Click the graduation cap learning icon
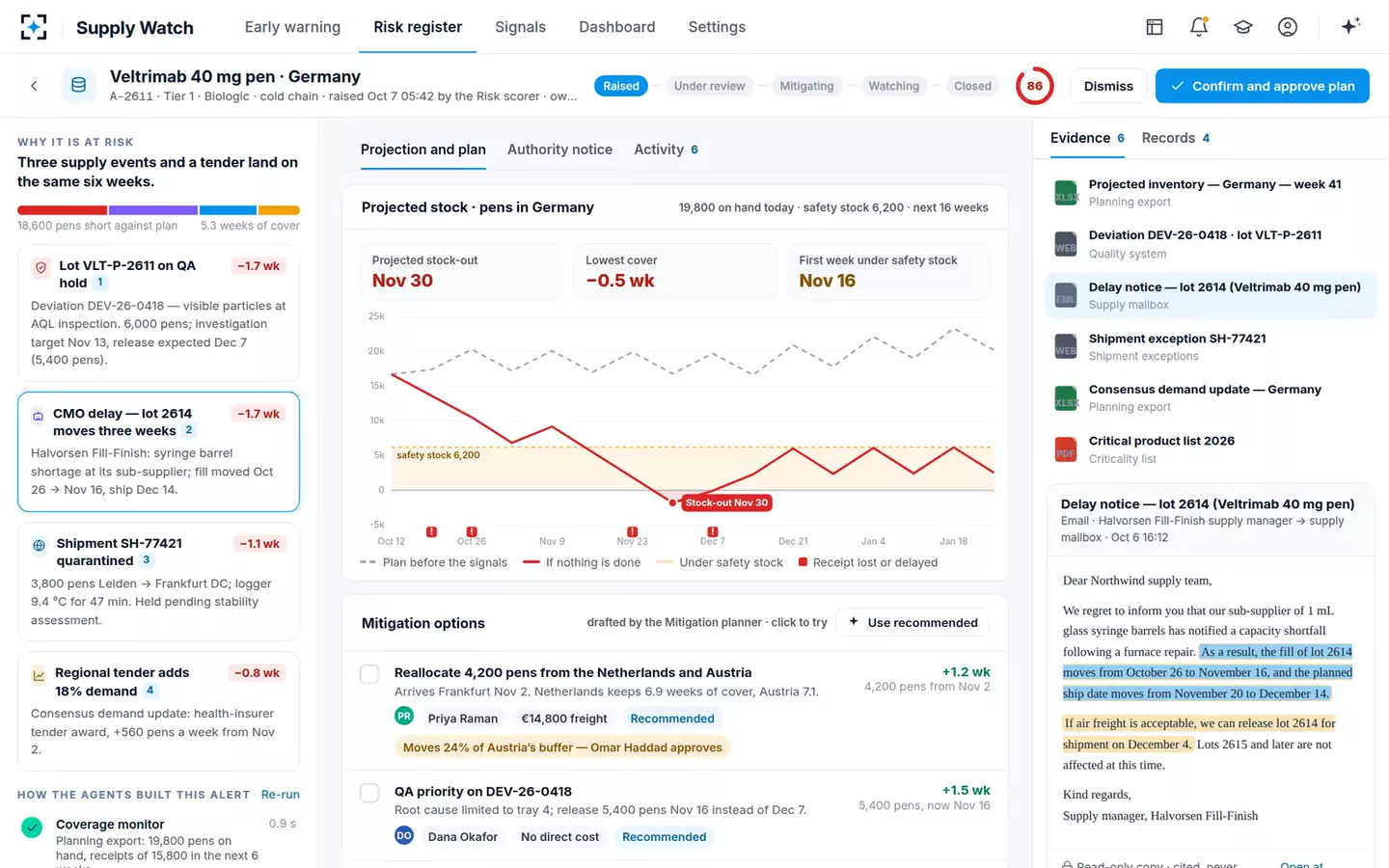 (x=1243, y=27)
